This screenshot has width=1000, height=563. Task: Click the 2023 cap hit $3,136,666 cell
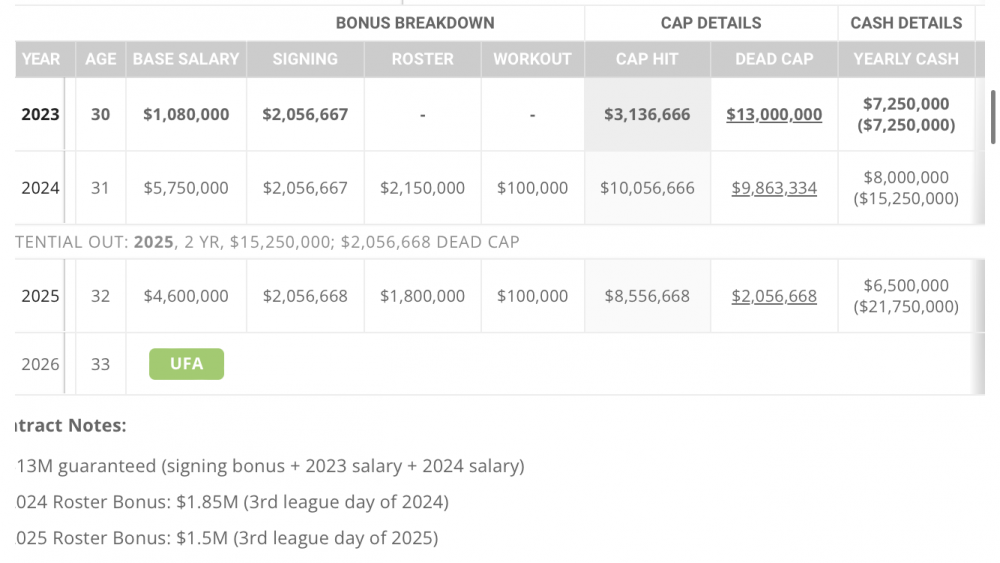(x=647, y=114)
